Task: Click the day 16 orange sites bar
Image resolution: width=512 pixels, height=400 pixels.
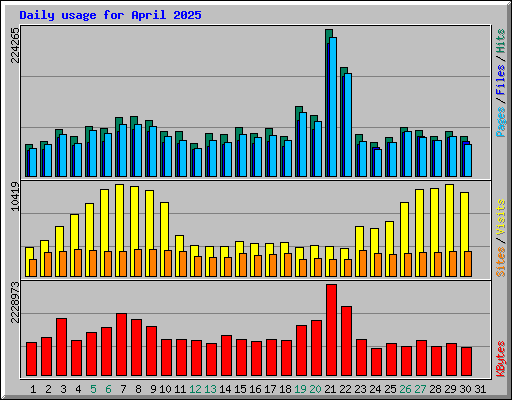Action: [258, 266]
